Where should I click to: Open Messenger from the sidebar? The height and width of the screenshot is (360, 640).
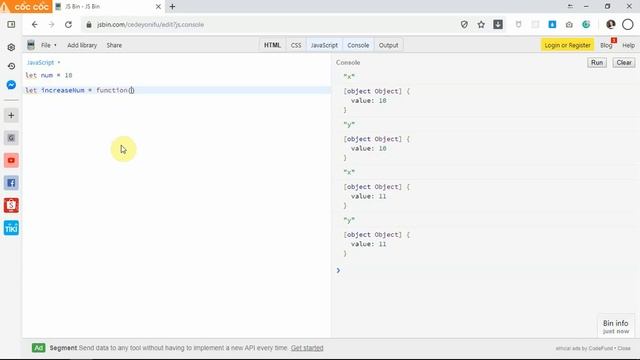11,85
